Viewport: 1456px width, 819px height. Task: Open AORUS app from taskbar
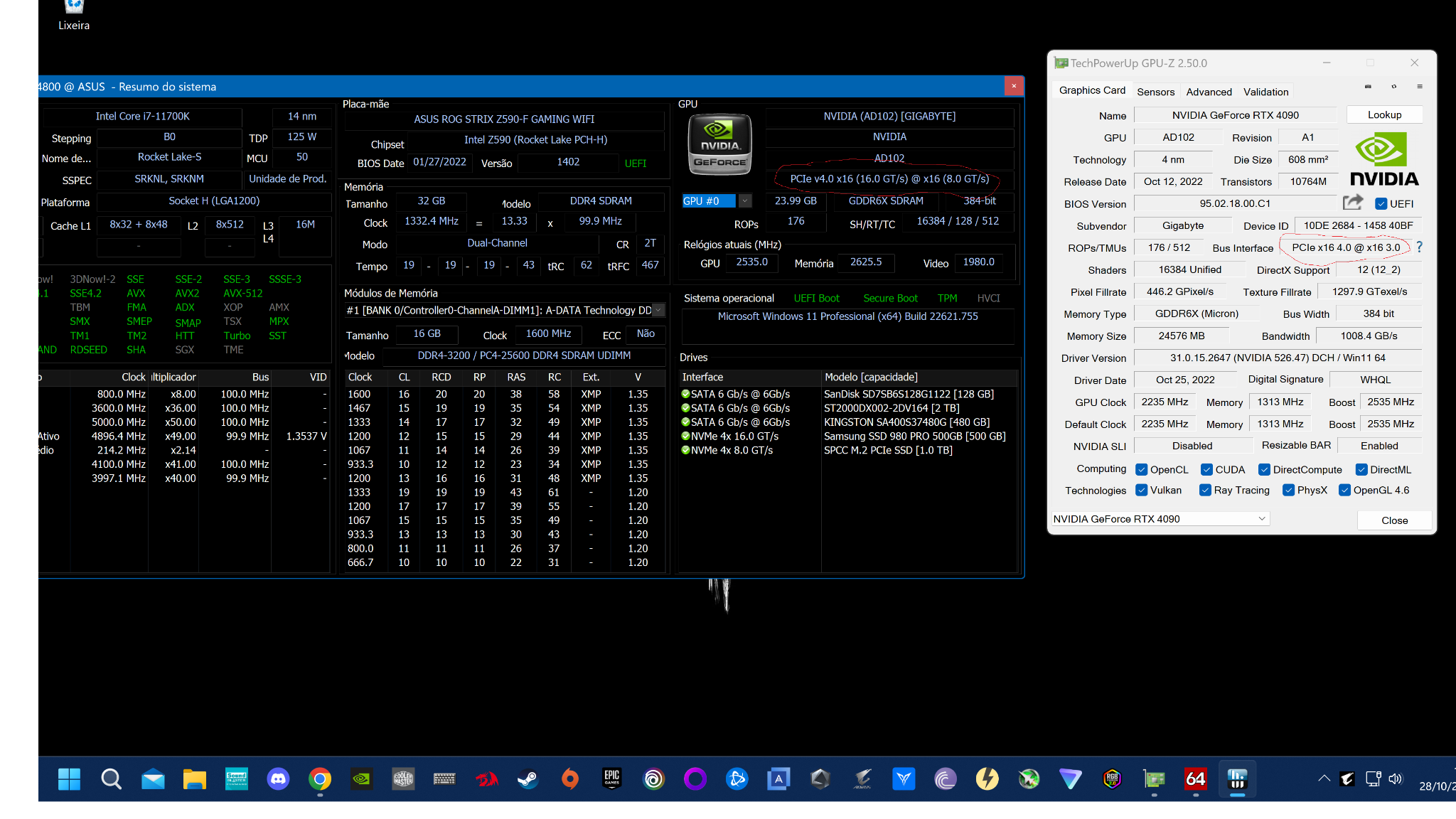pyautogui.click(x=862, y=779)
